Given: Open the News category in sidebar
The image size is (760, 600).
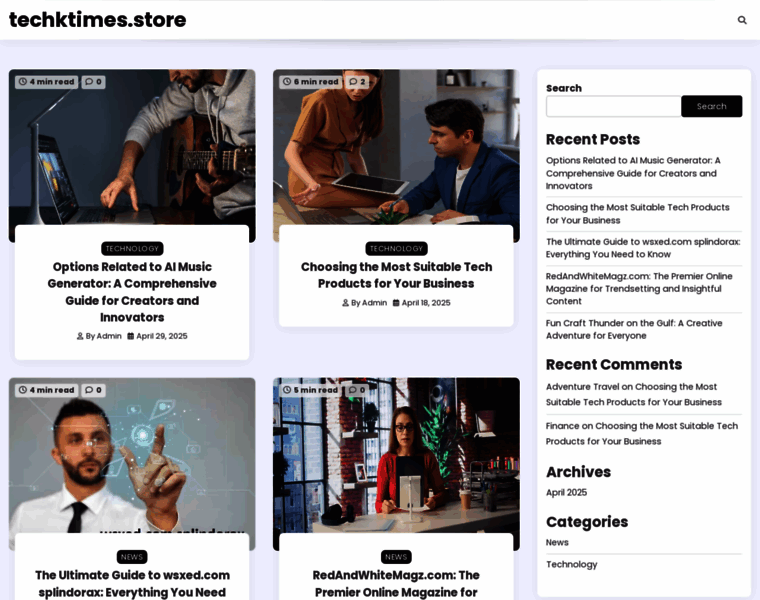Looking at the screenshot, I should pos(557,542).
